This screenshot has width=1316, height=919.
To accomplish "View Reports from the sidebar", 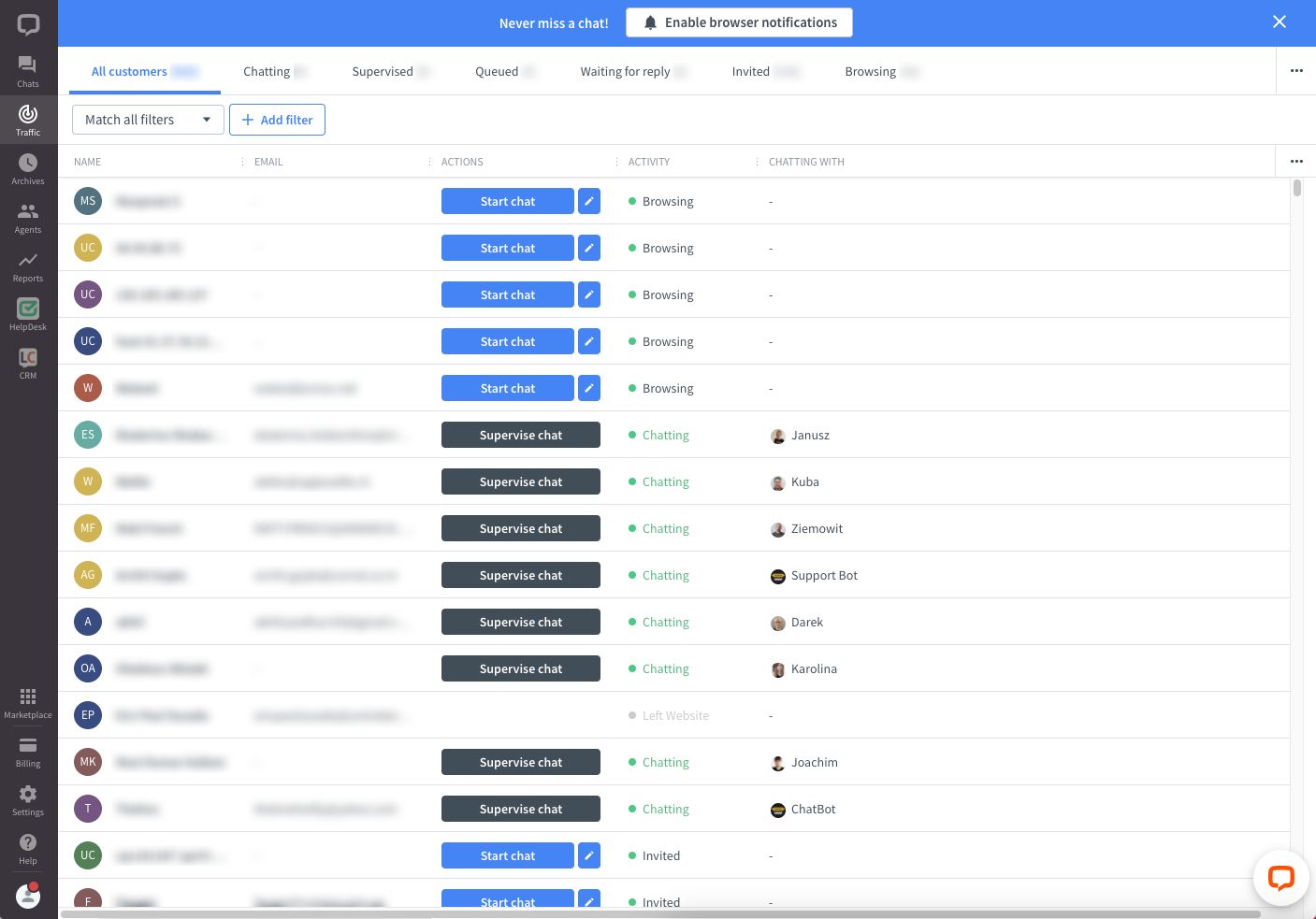I will 27,266.
